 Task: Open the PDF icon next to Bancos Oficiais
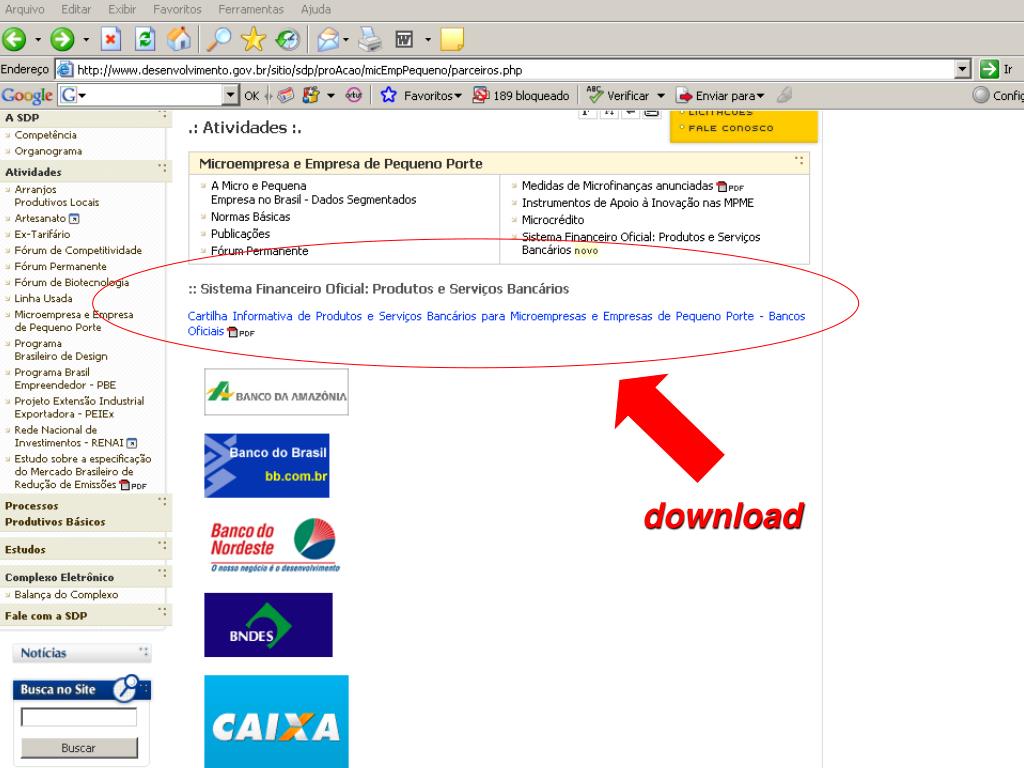tap(240, 332)
